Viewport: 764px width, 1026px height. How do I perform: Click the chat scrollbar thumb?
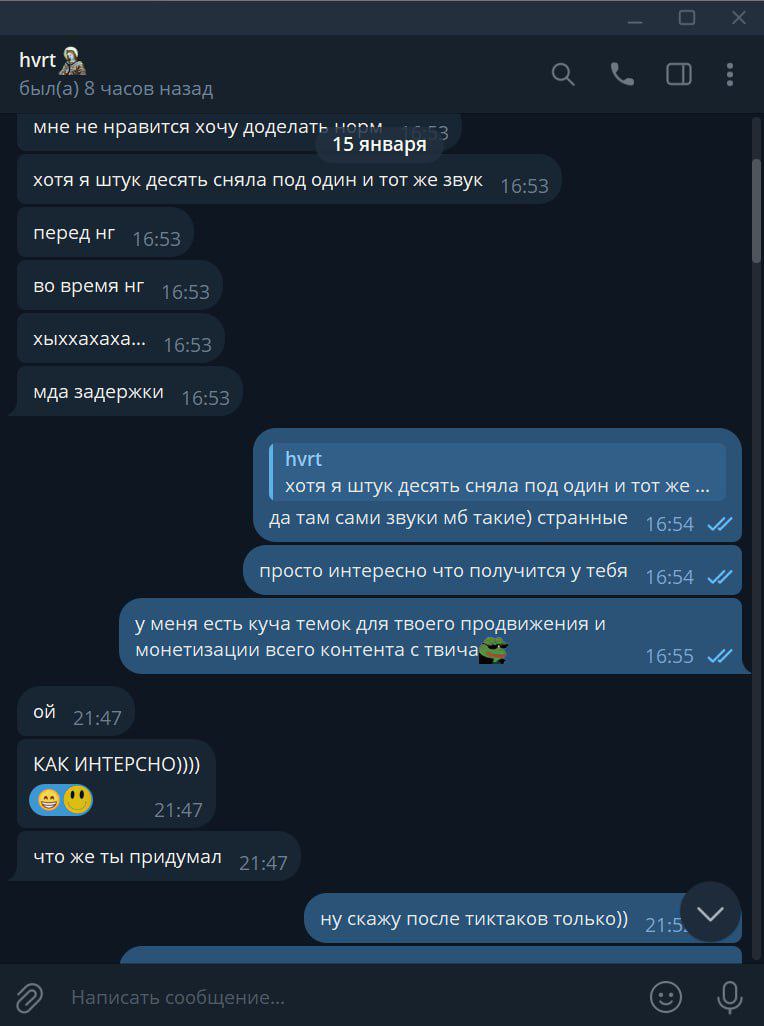[x=757, y=209]
